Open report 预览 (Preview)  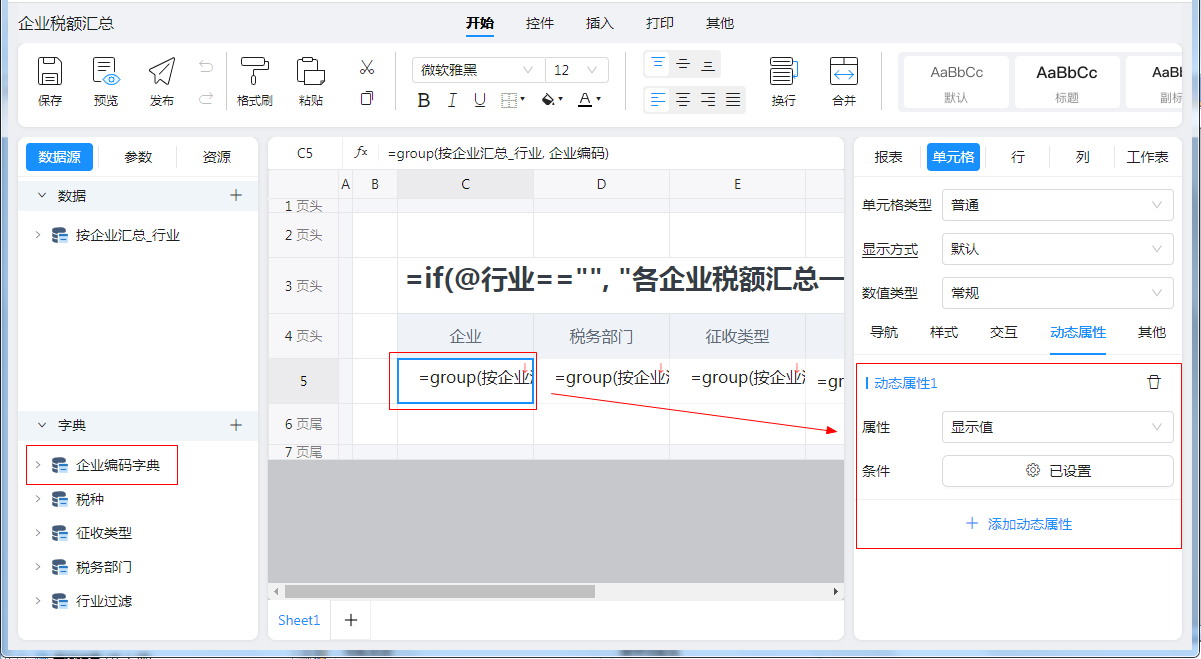(x=106, y=72)
